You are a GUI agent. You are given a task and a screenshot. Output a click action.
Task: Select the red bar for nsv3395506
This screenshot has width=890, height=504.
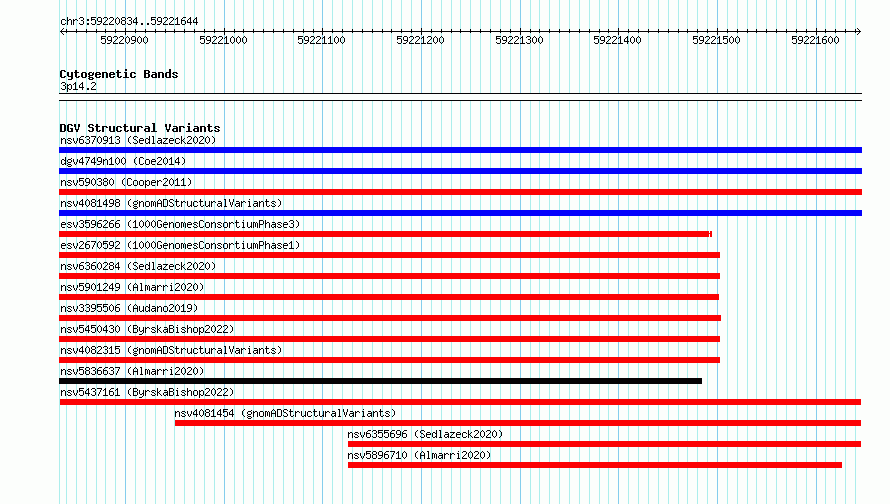[x=390, y=318]
